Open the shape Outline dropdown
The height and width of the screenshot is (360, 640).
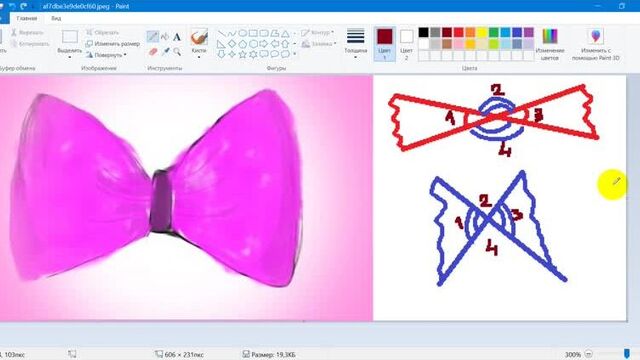(x=318, y=33)
